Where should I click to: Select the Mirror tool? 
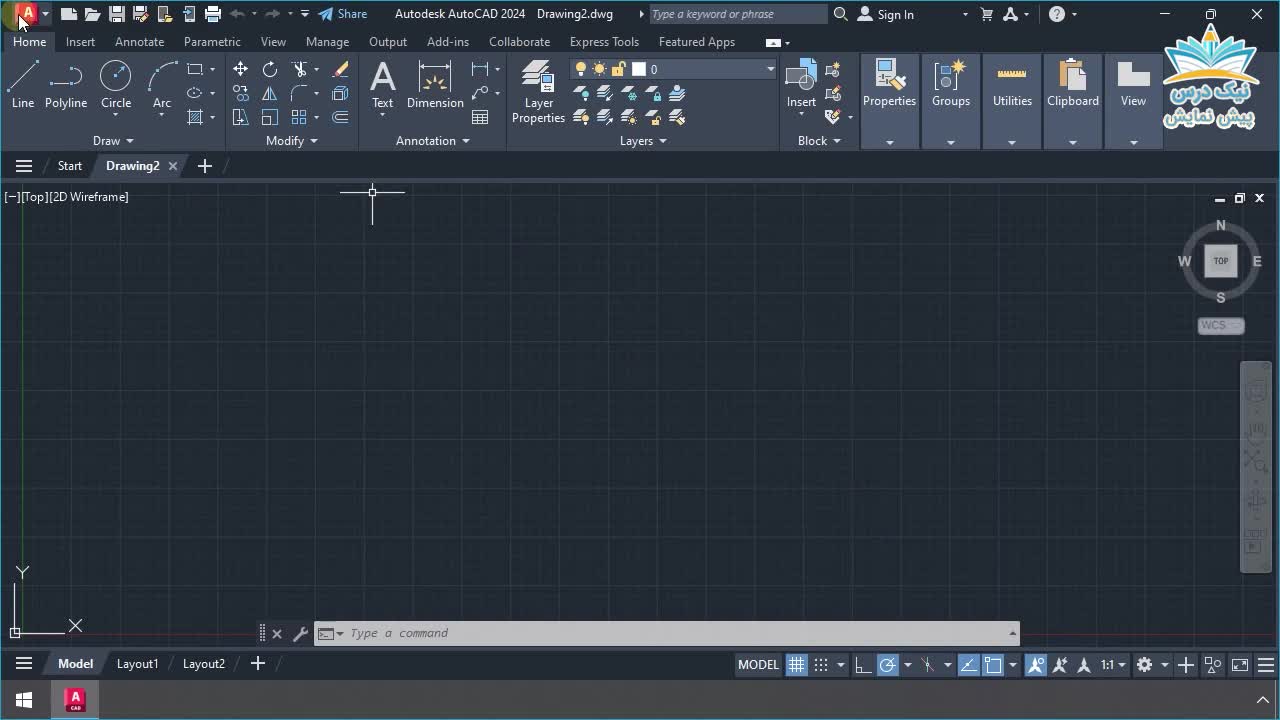(270, 93)
